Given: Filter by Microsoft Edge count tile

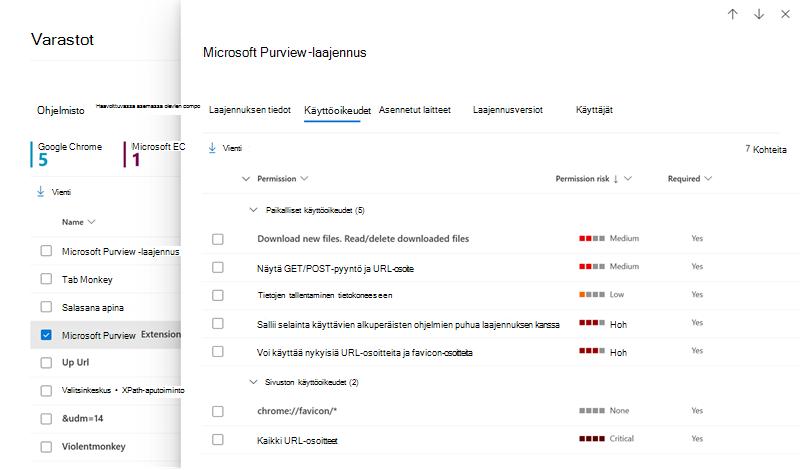Looking at the screenshot, I should point(155,154).
